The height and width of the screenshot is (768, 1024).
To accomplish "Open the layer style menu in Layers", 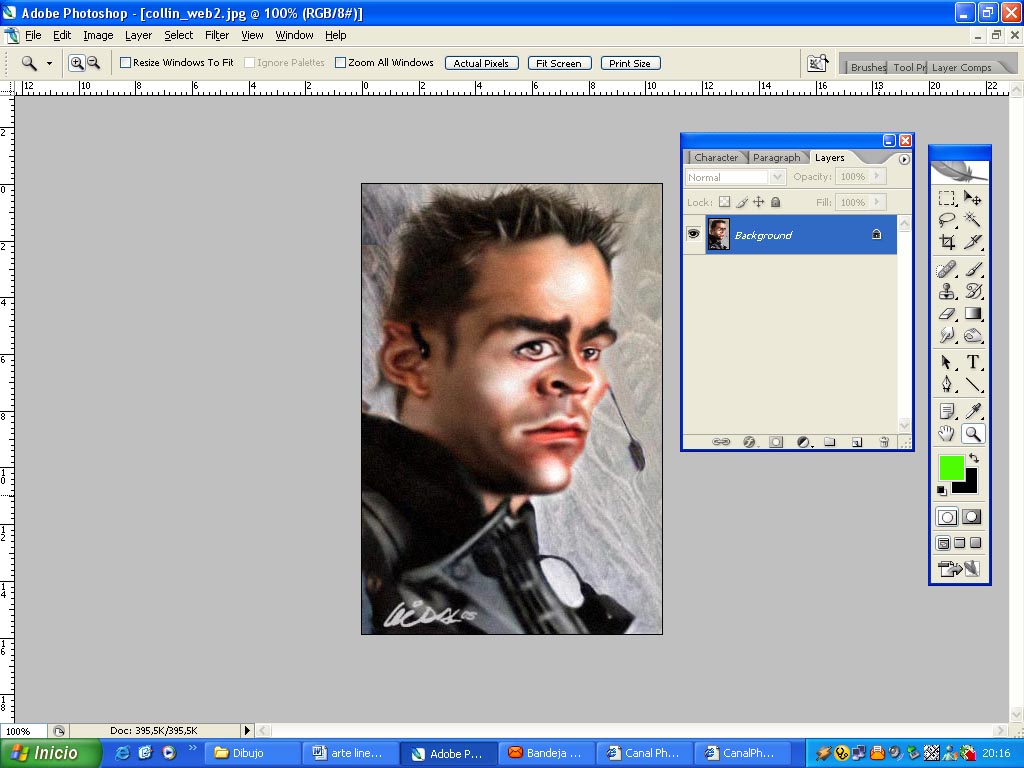I will pyautogui.click(x=748, y=442).
